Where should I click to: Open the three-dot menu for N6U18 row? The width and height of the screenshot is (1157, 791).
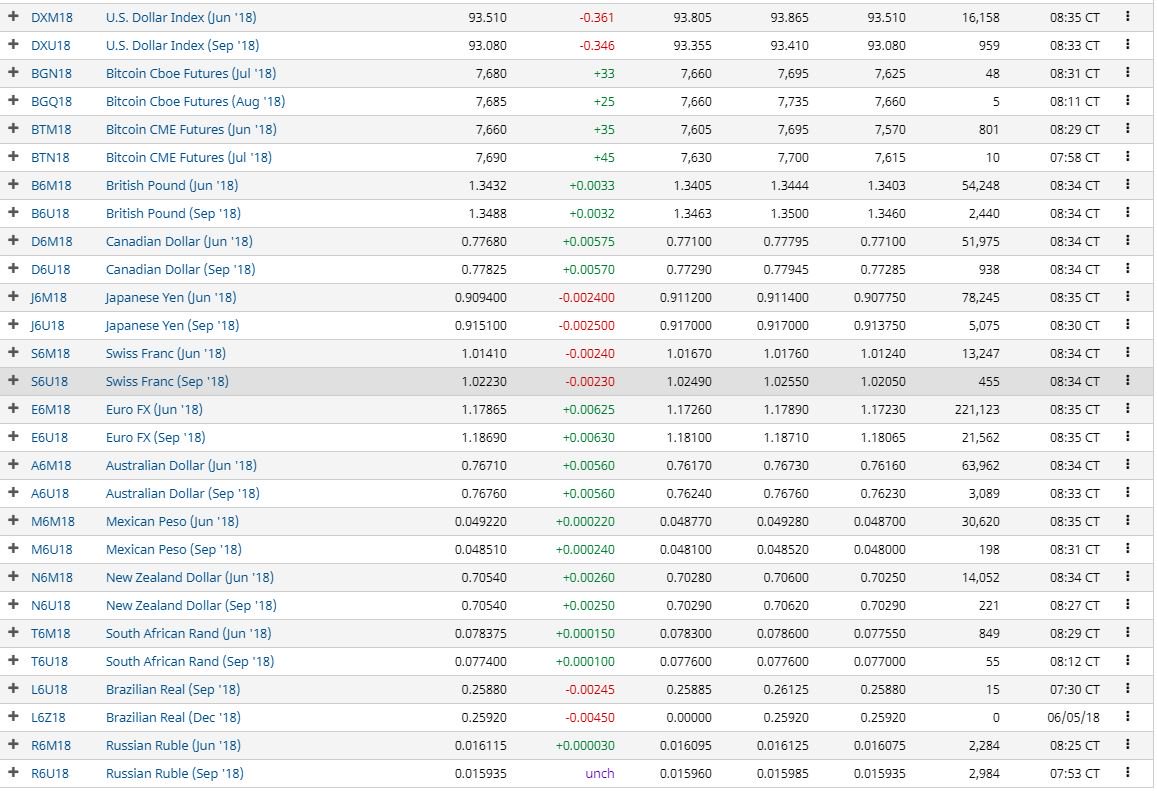point(1127,605)
